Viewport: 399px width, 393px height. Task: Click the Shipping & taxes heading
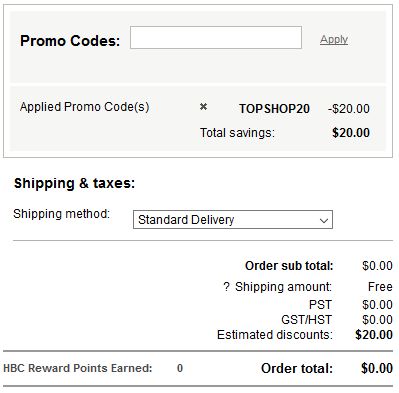pyautogui.click(x=75, y=183)
